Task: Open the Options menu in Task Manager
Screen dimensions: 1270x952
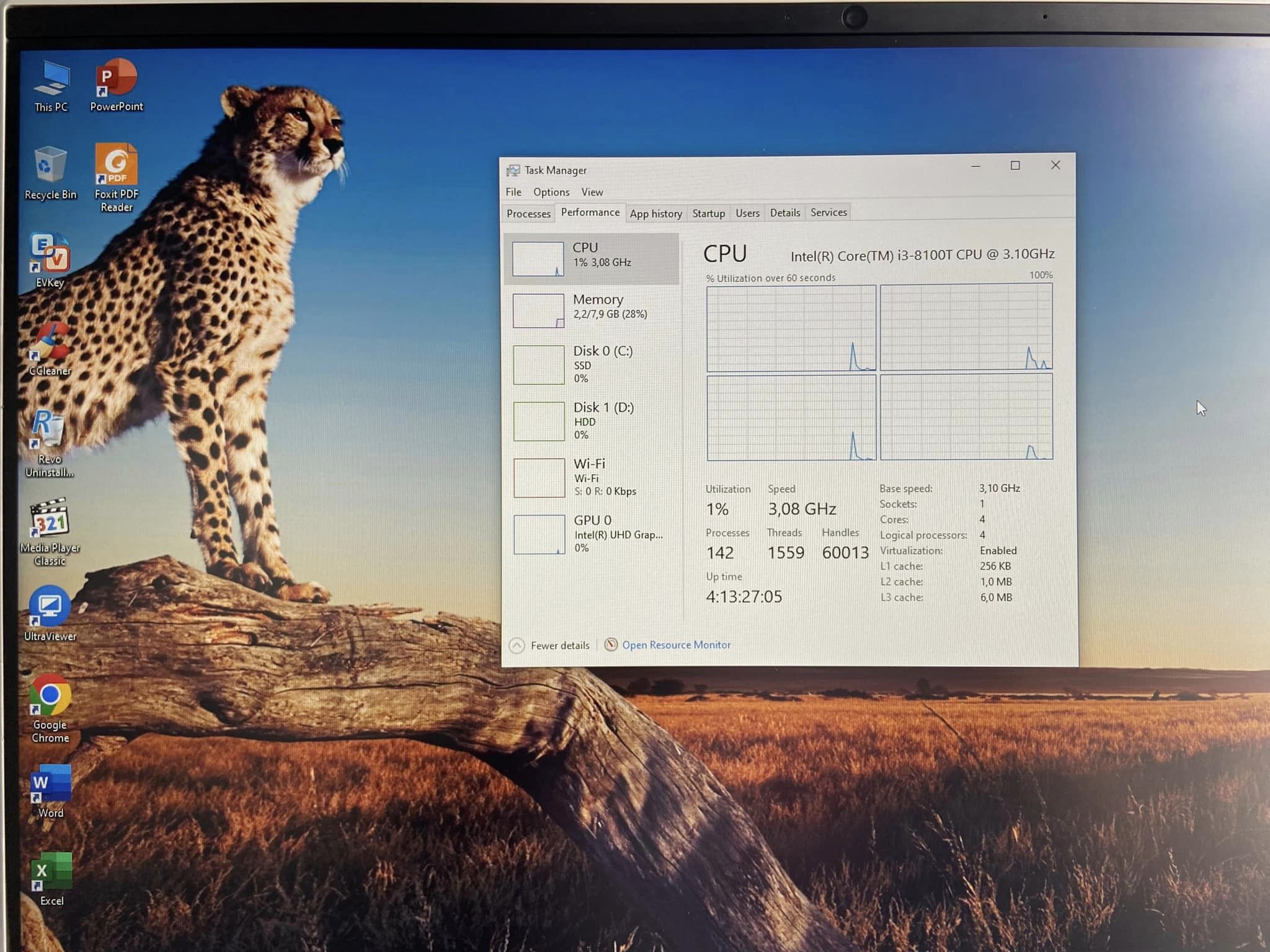Action: point(551,192)
